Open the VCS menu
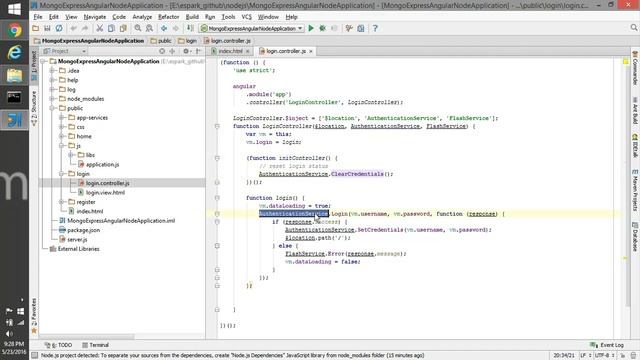The height and width of the screenshot is (360, 640). click(x=247, y=17)
